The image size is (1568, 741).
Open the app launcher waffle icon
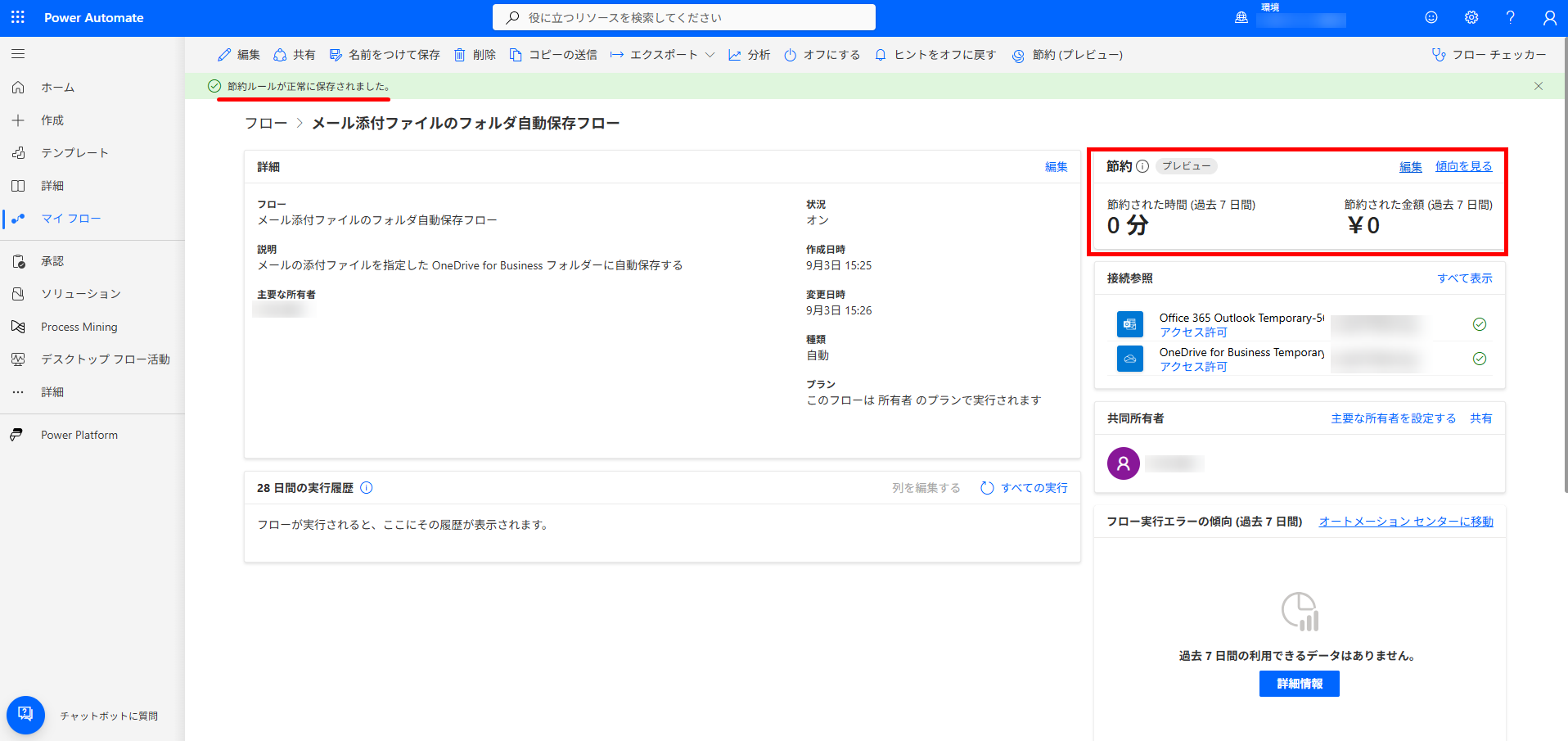click(x=18, y=17)
